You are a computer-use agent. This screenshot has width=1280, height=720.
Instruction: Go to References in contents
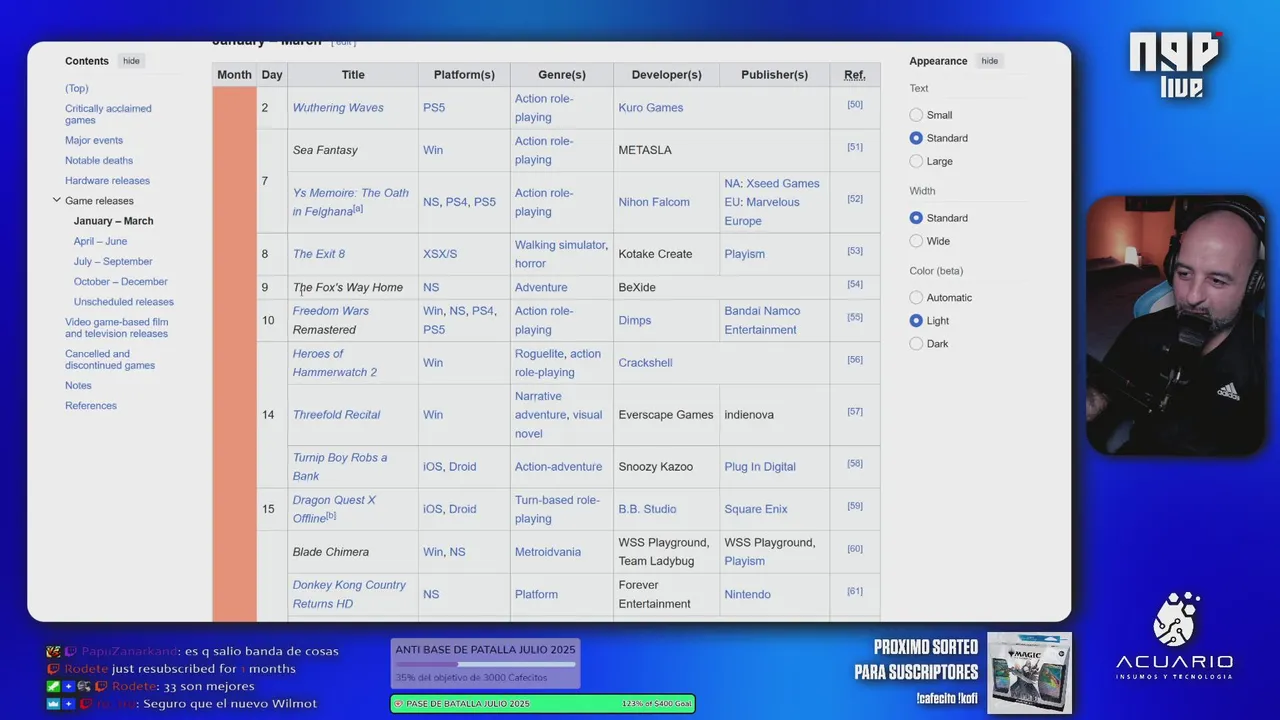[x=91, y=406]
